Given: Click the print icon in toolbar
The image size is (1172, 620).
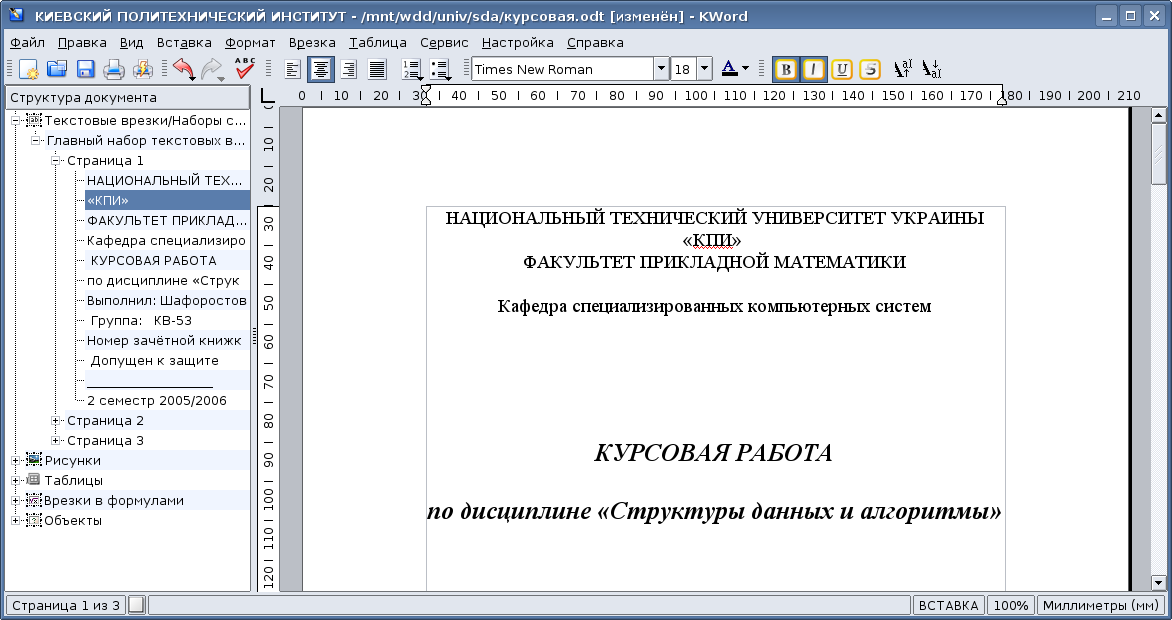Looking at the screenshot, I should 114,69.
